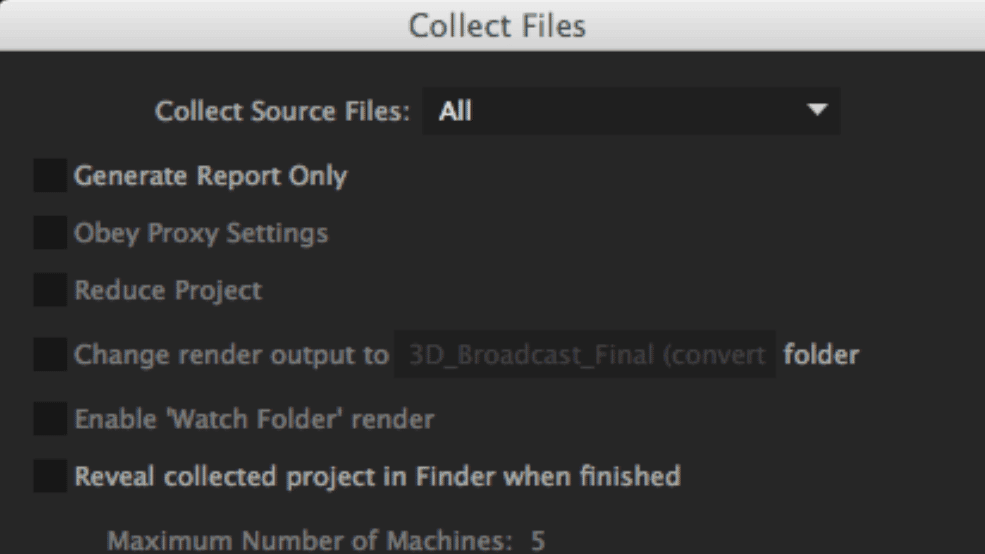Click the Collect Files title bar

pyautogui.click(x=492, y=27)
